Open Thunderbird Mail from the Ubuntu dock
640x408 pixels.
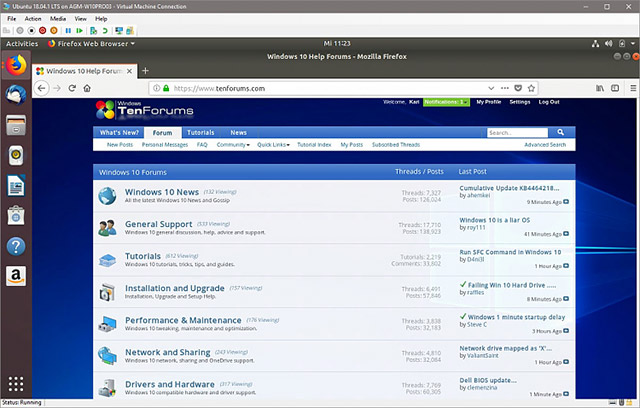coord(16,94)
